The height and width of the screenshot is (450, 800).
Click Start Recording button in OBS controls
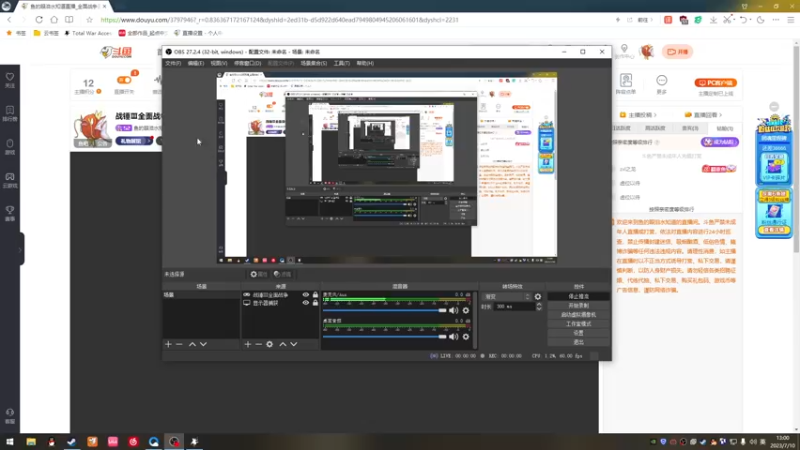pos(578,306)
